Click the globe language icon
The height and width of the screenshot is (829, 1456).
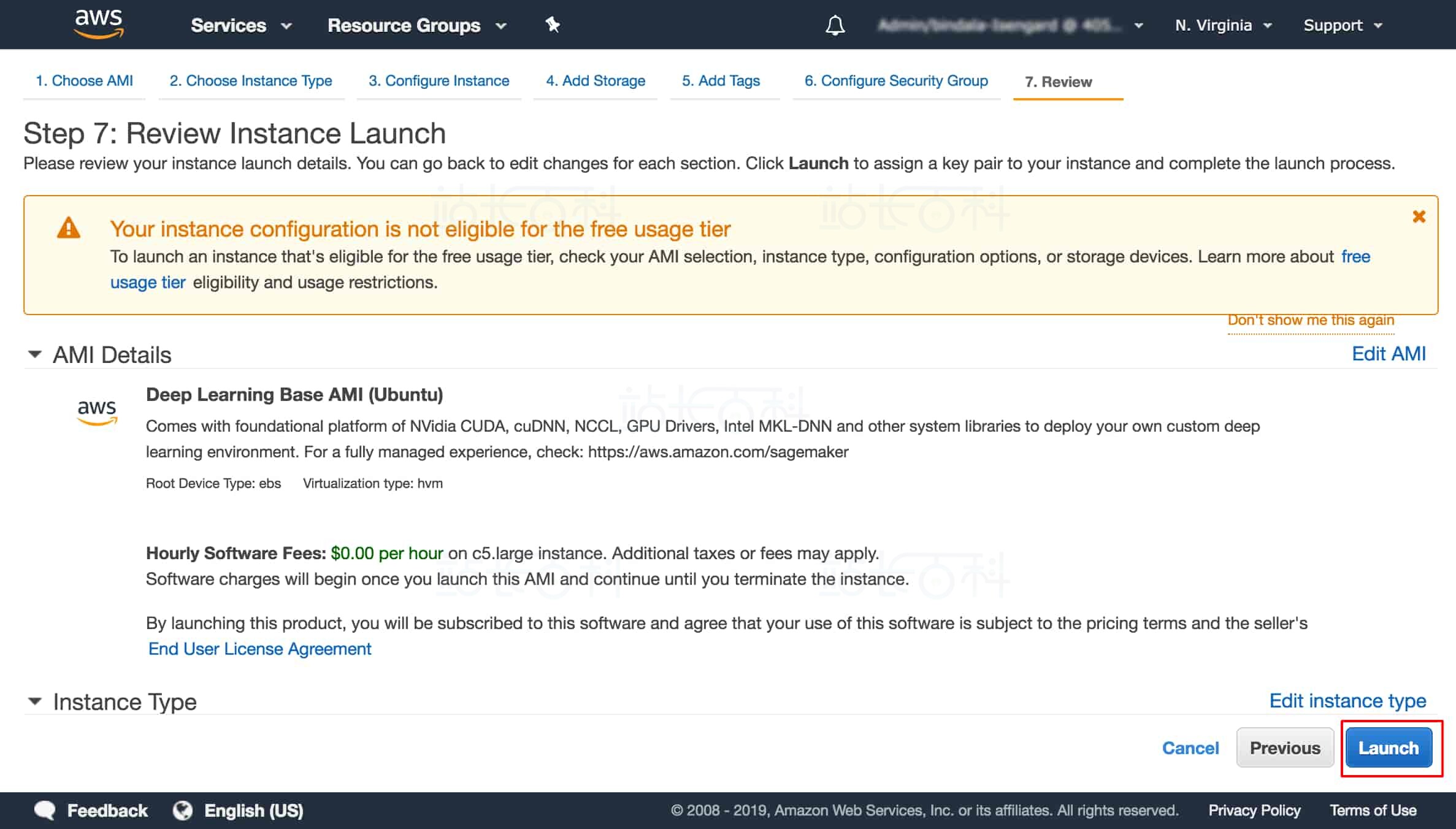(x=182, y=811)
